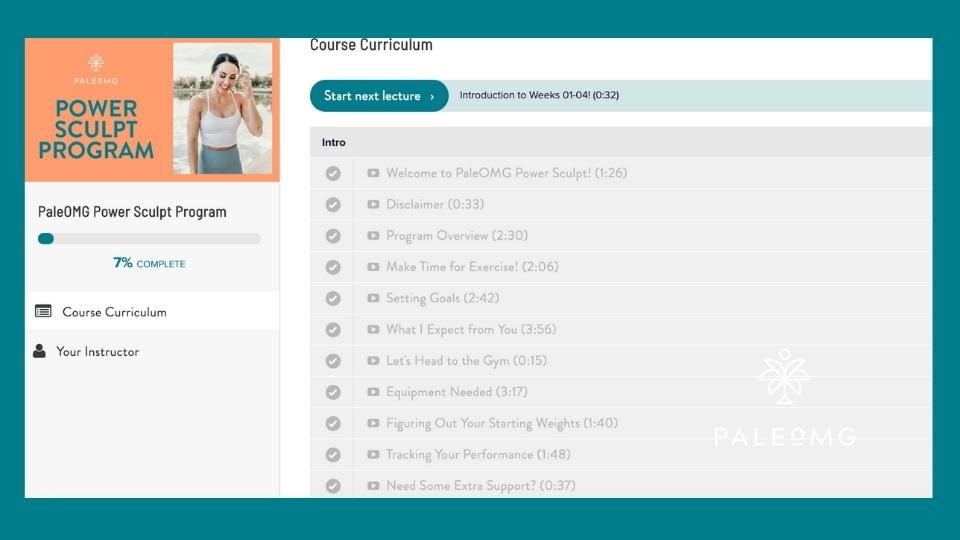The image size is (960, 540).
Task: Open the Equipment Needed (3:17) lecture
Action: (457, 392)
